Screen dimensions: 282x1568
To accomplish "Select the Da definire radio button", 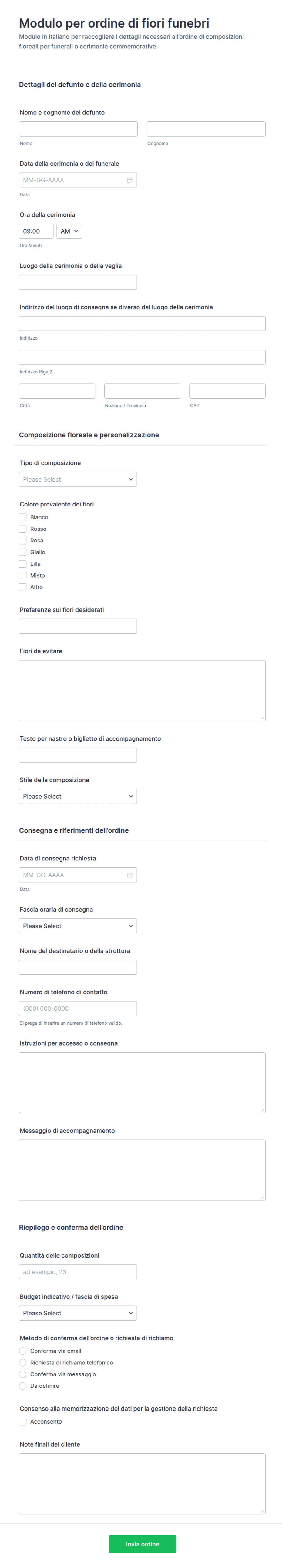I will point(22,1385).
